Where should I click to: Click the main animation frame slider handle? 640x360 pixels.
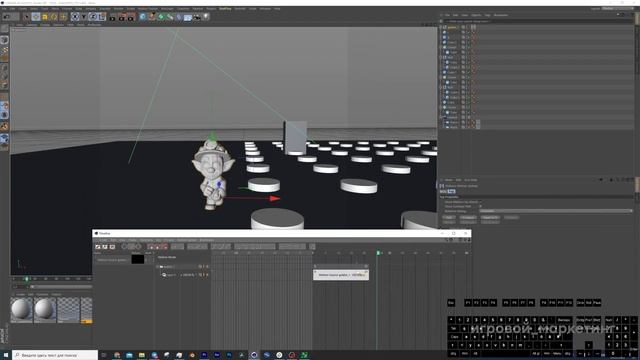[27, 279]
